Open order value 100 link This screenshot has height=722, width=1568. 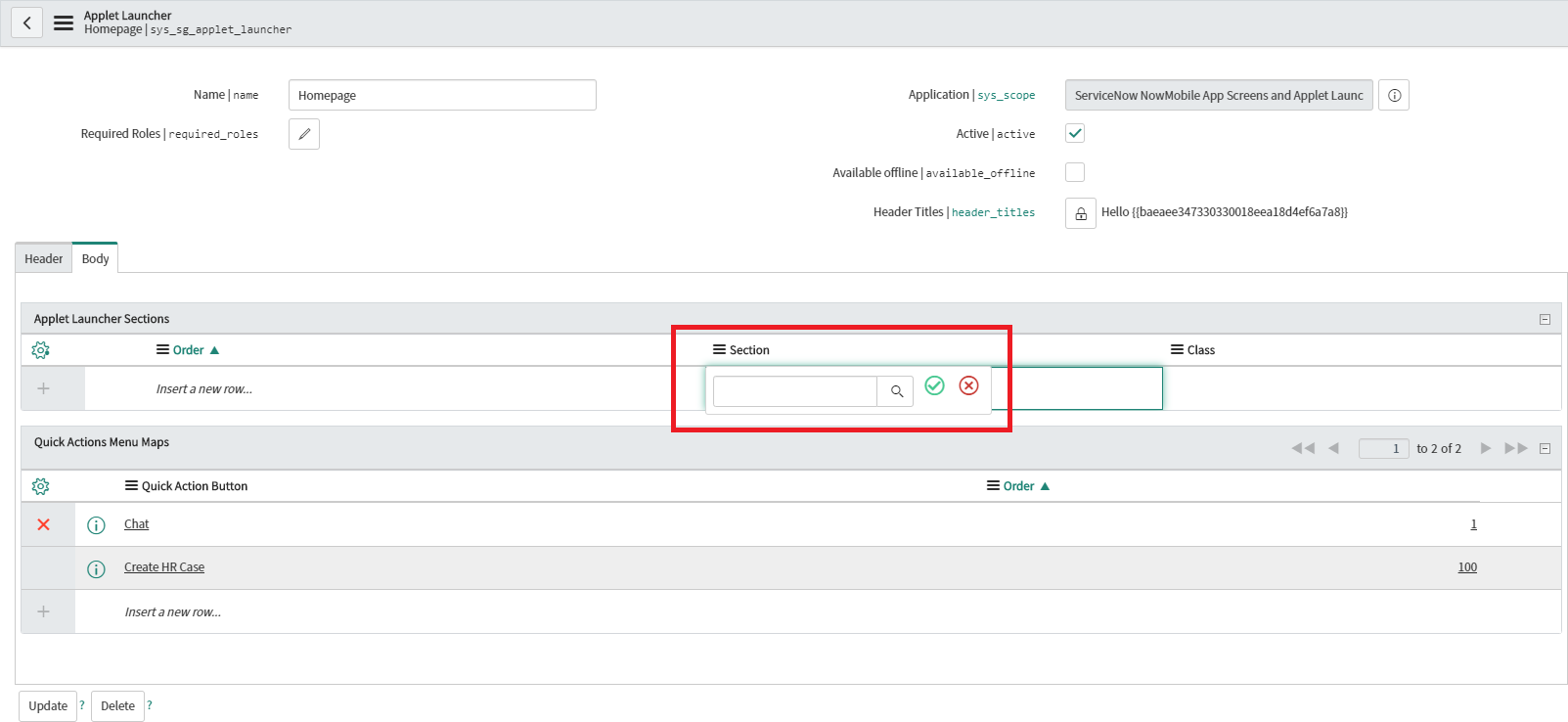click(x=1467, y=567)
